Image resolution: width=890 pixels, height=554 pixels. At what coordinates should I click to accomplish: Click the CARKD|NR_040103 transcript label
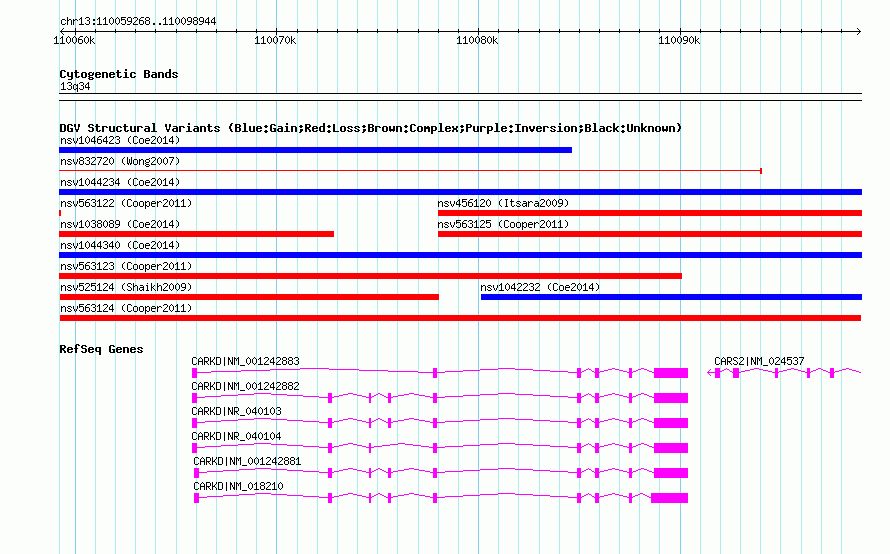pyautogui.click(x=236, y=412)
